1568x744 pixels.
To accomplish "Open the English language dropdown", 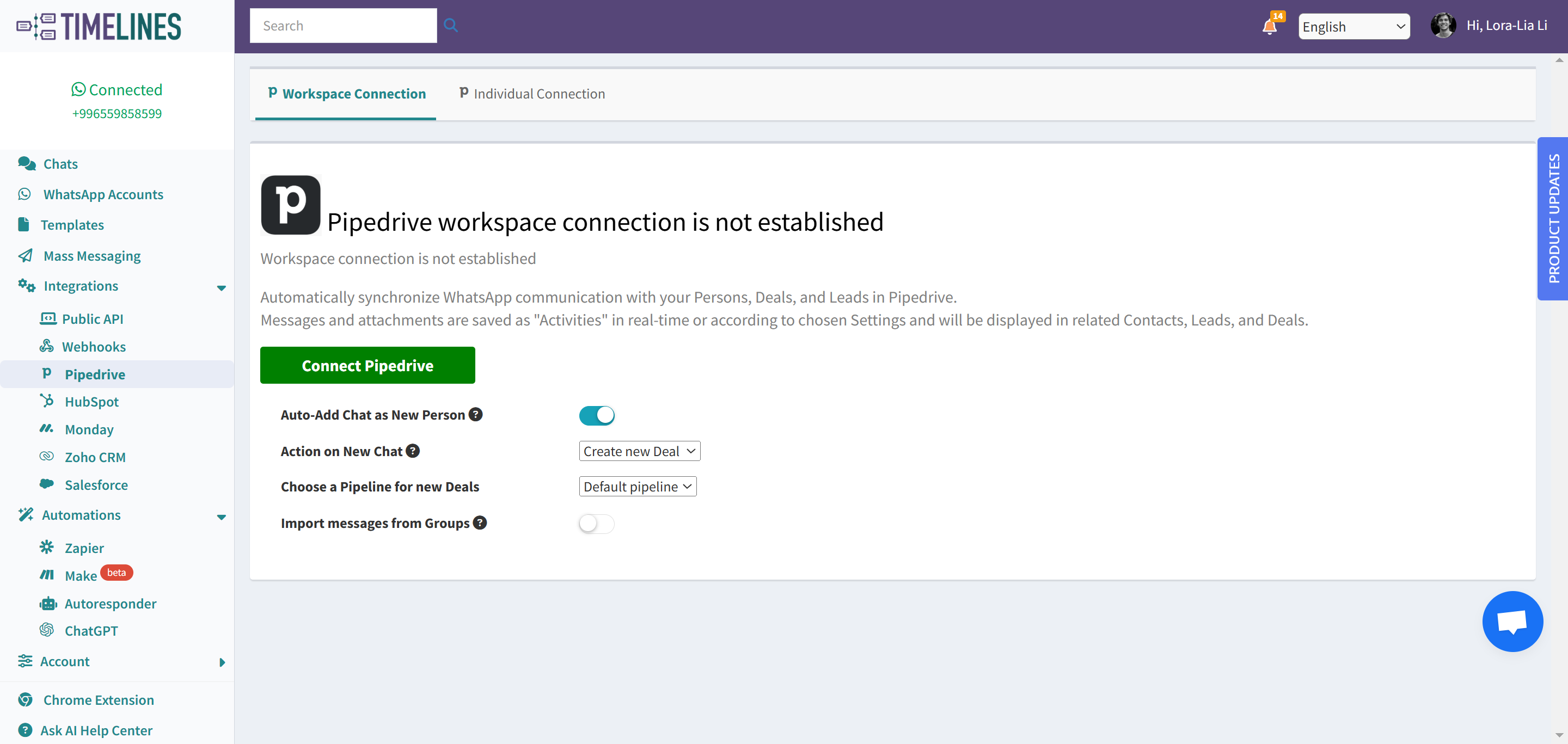I will pyautogui.click(x=1353, y=26).
